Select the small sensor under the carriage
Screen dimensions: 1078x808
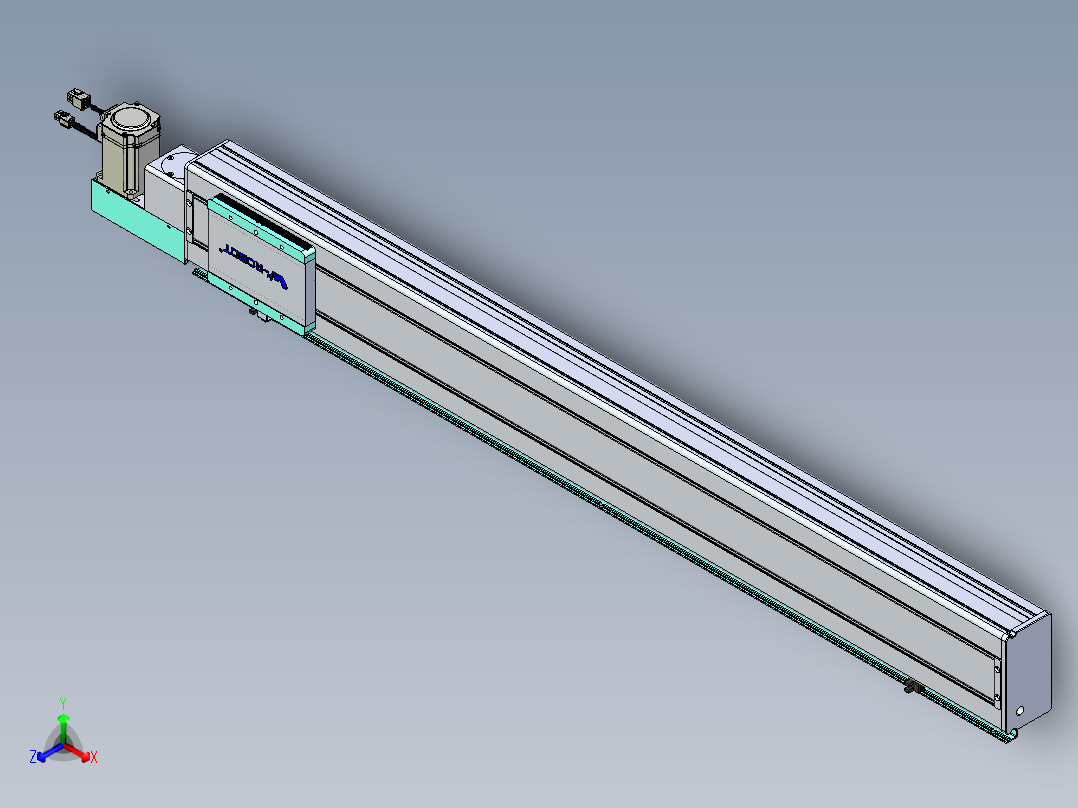(x=261, y=316)
